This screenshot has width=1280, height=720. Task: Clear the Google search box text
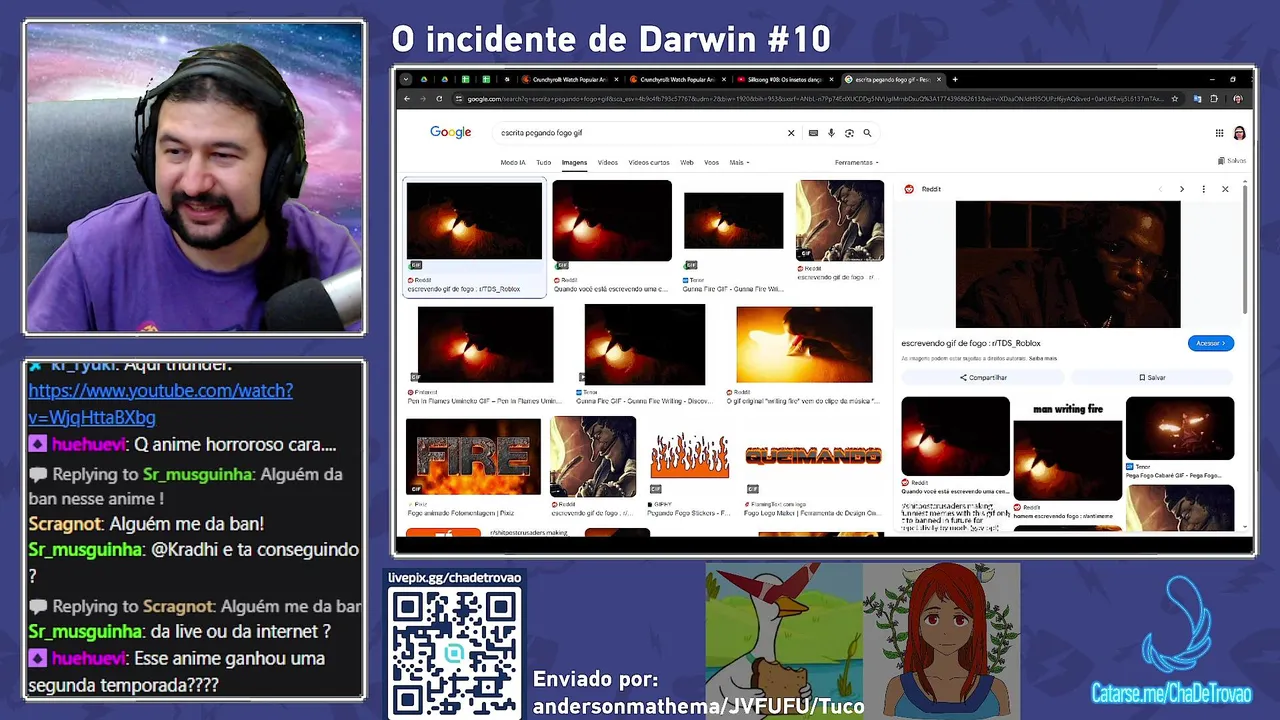791,133
